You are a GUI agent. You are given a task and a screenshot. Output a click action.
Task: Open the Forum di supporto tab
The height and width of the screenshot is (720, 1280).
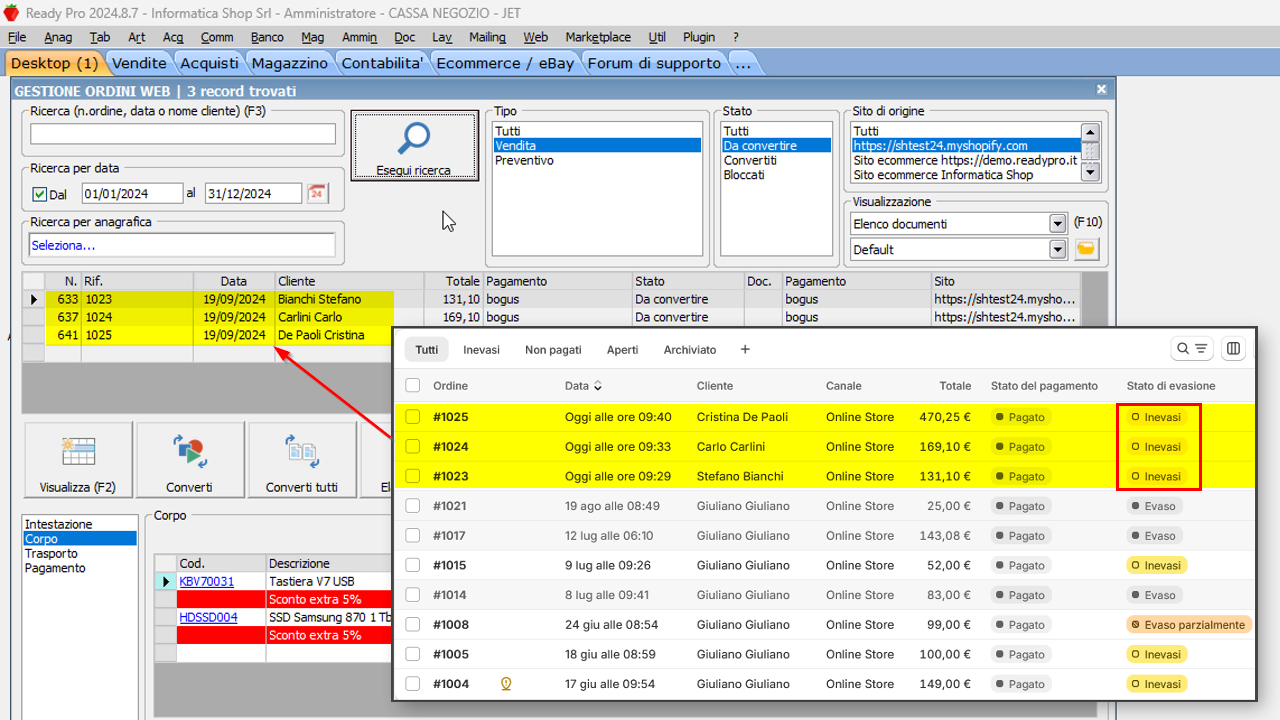click(x=654, y=63)
